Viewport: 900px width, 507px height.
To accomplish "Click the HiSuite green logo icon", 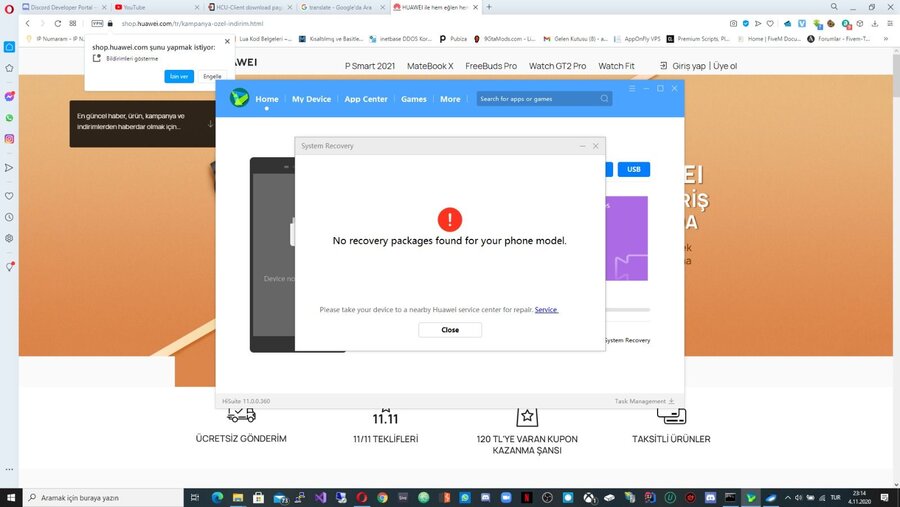I will [239, 98].
